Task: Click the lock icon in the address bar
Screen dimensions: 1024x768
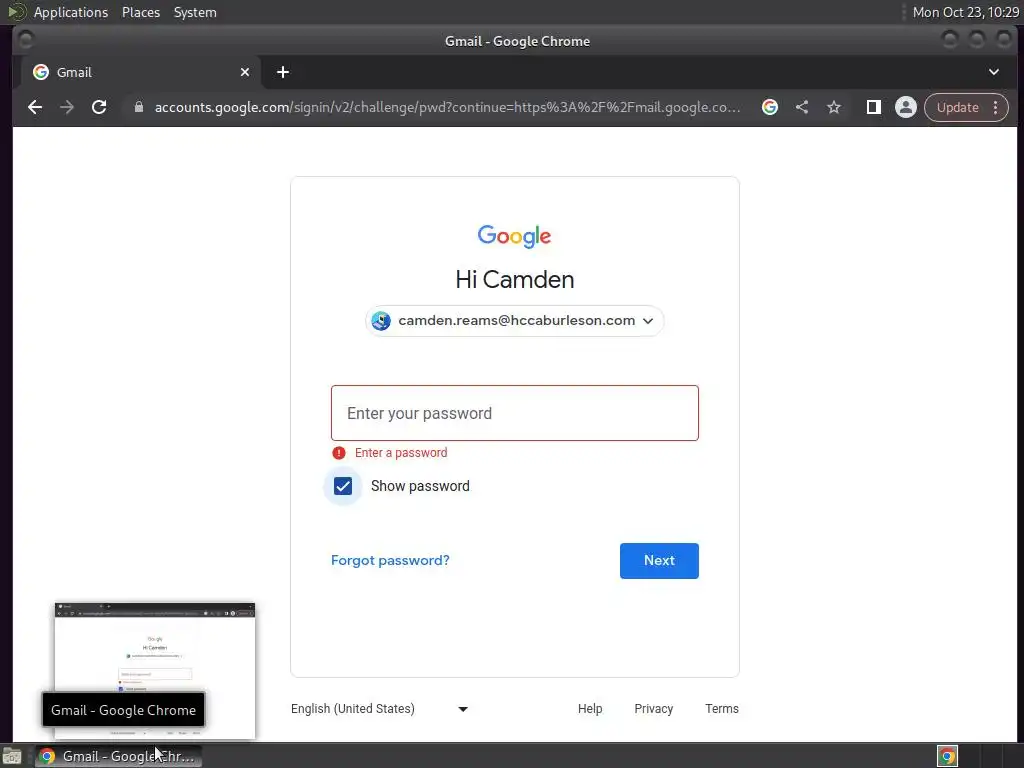Action: 138,107
